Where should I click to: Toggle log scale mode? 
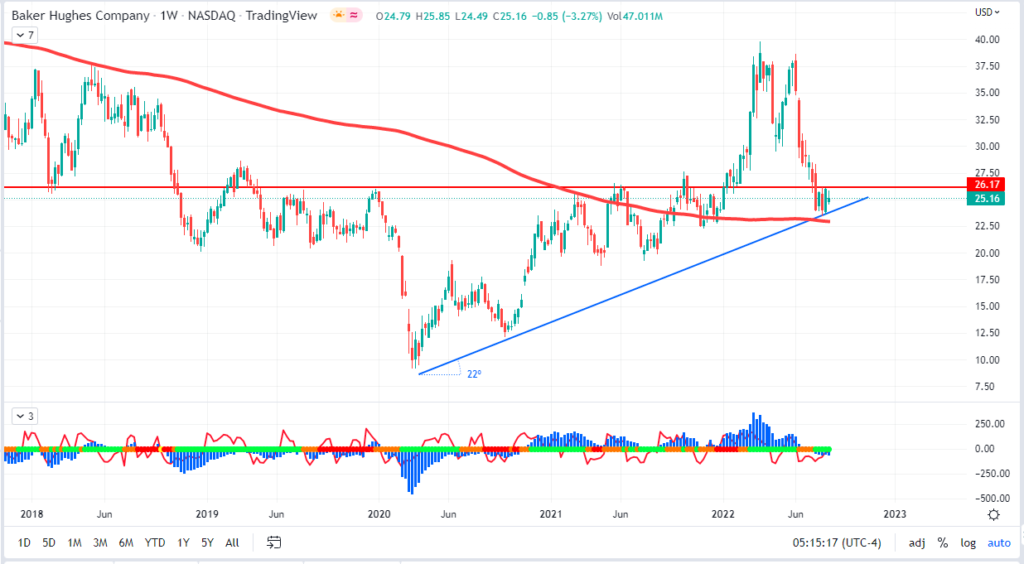(968, 542)
